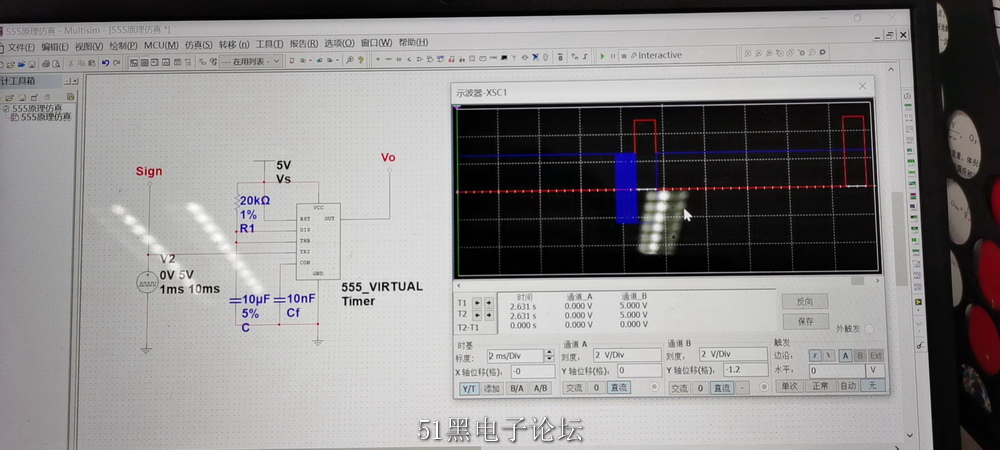Move cursor T1 right with arrow
The height and width of the screenshot is (450, 1000).
pos(488,301)
